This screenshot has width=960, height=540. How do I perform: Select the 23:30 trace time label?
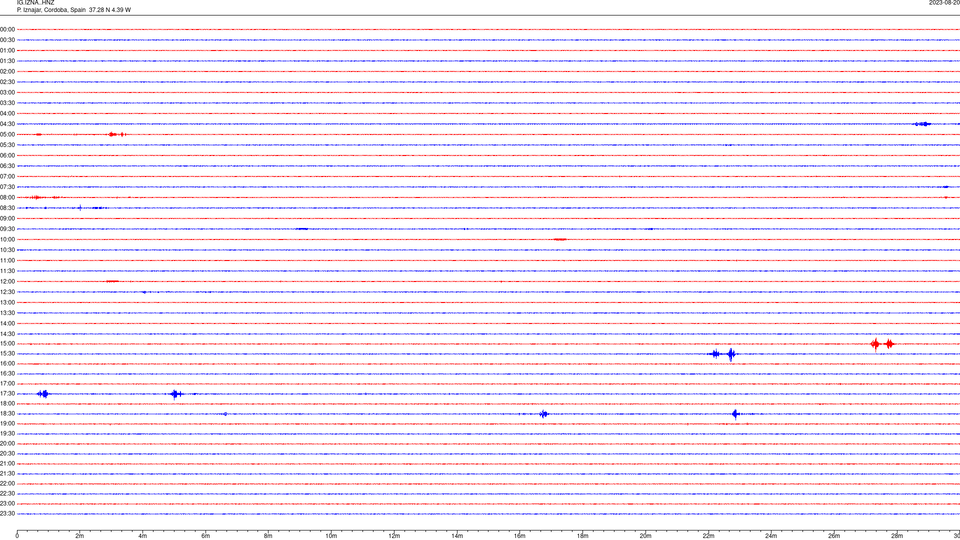pyautogui.click(x=7, y=514)
